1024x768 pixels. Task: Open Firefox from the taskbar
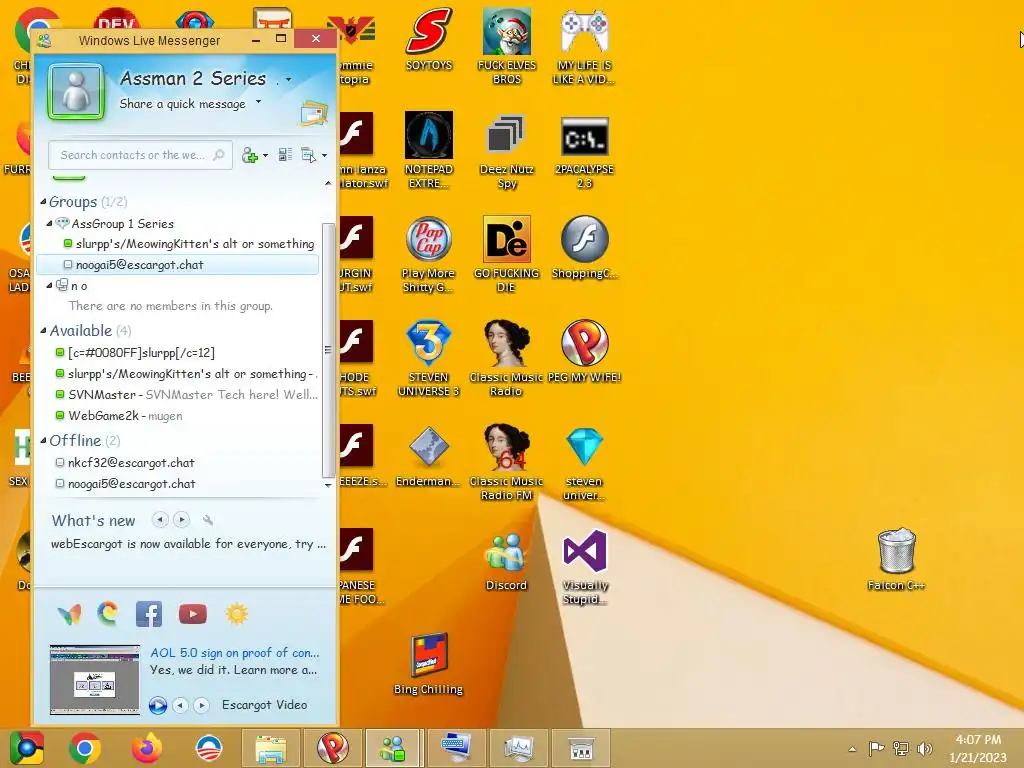click(x=146, y=748)
